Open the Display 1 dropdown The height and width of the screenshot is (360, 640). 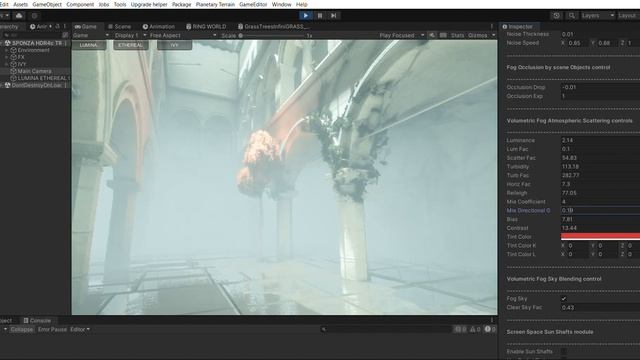point(130,36)
